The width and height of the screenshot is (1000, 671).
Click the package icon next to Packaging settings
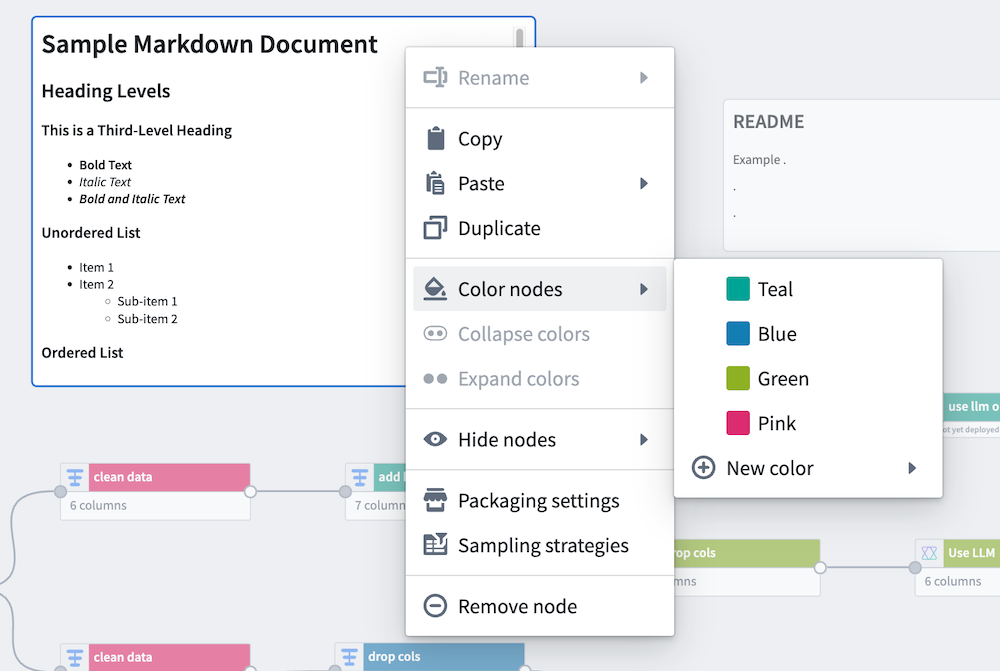435,501
